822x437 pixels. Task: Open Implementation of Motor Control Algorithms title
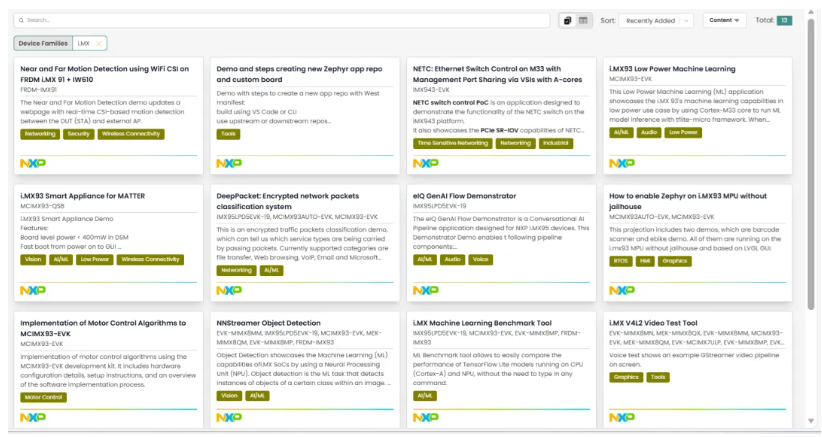click(103, 329)
